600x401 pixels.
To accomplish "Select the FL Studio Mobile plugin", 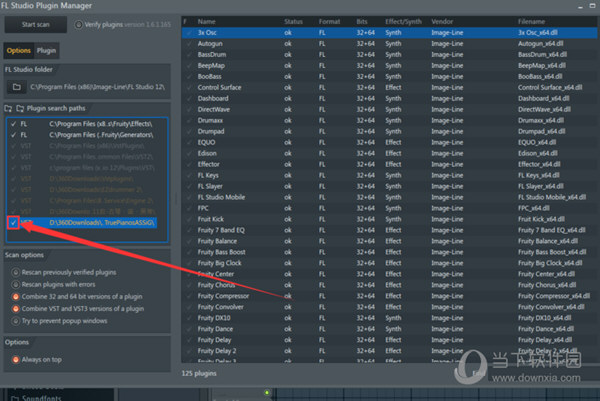I will coord(389,197).
